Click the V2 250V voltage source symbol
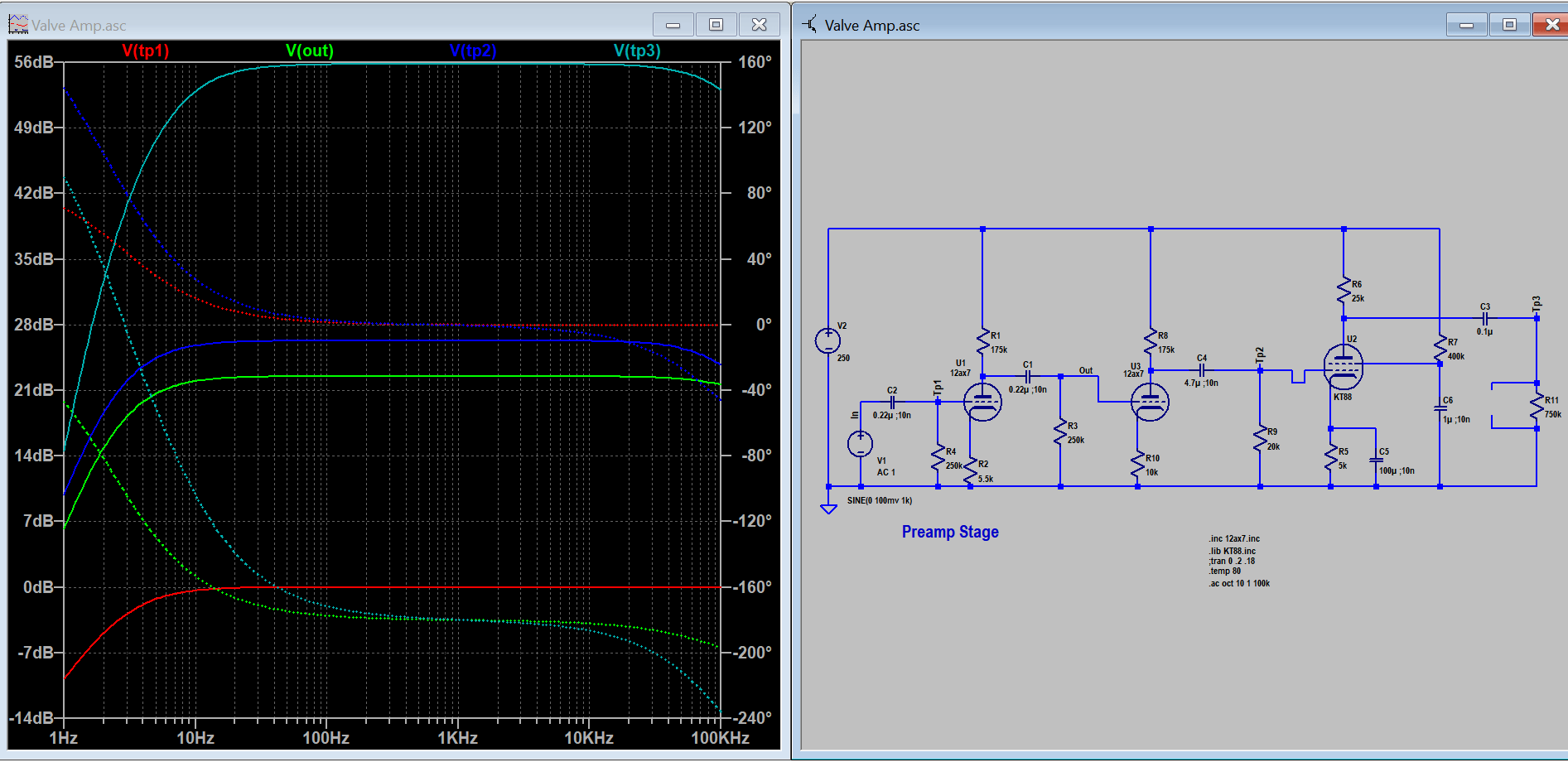 click(827, 340)
